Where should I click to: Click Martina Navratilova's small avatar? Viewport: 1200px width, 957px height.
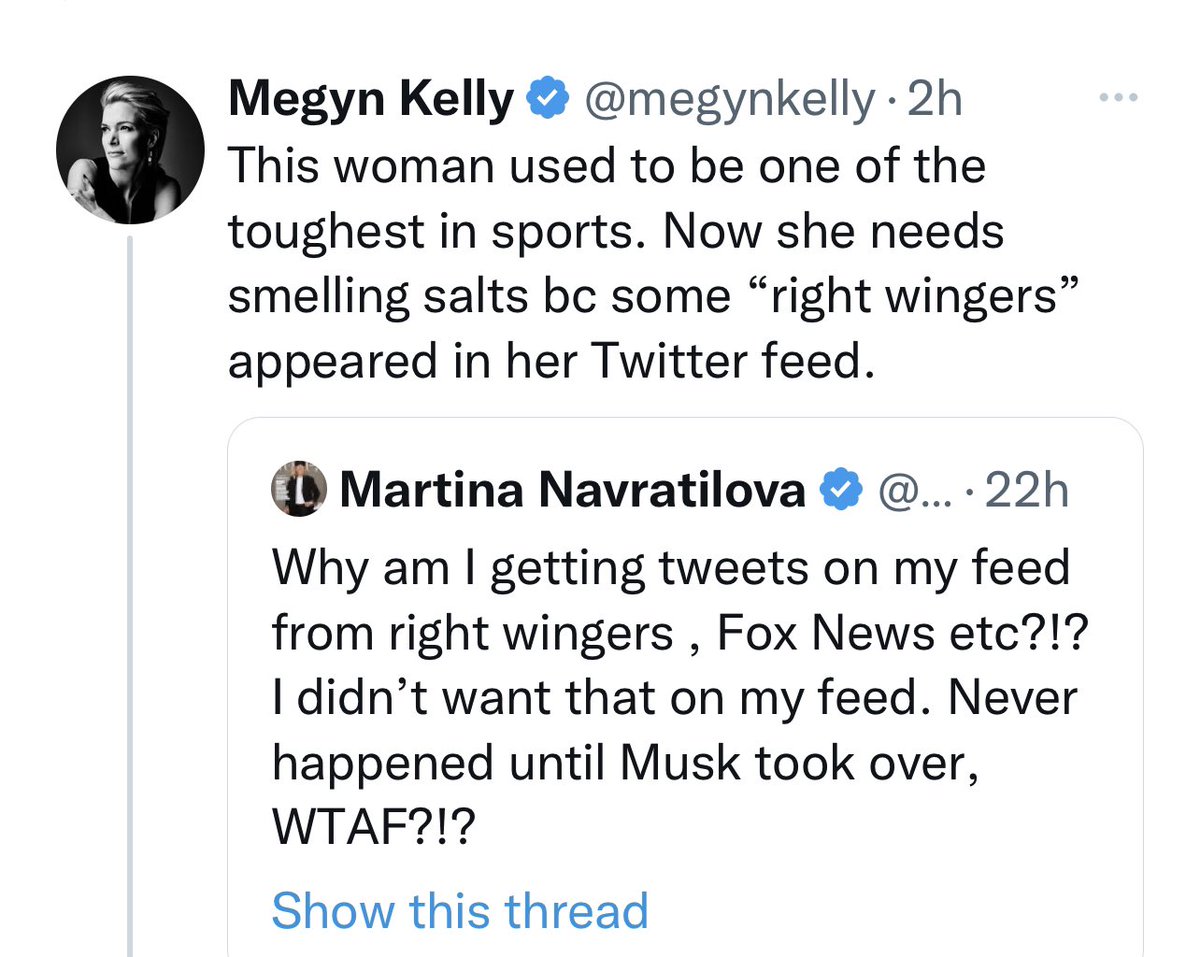click(299, 491)
